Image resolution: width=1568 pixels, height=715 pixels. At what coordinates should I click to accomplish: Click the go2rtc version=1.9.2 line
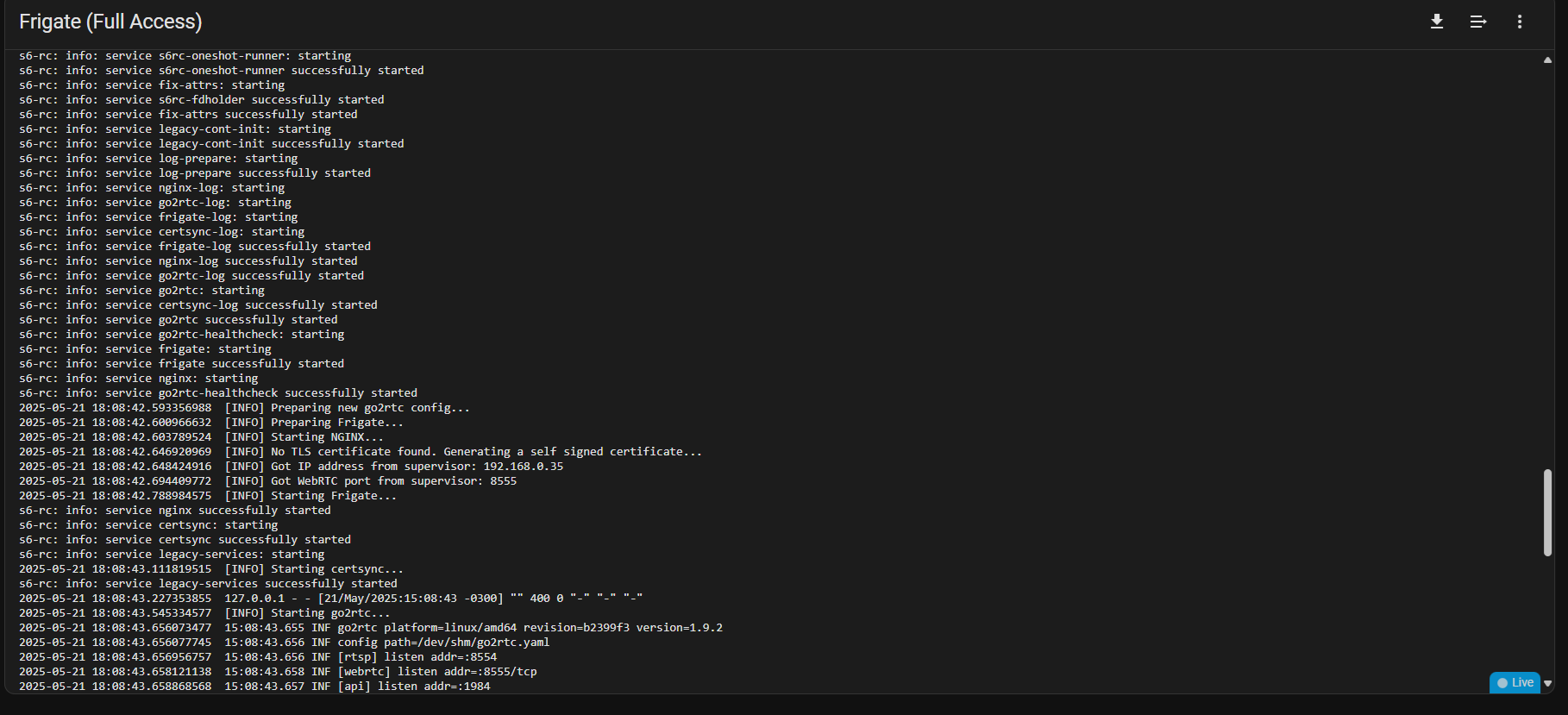point(371,628)
